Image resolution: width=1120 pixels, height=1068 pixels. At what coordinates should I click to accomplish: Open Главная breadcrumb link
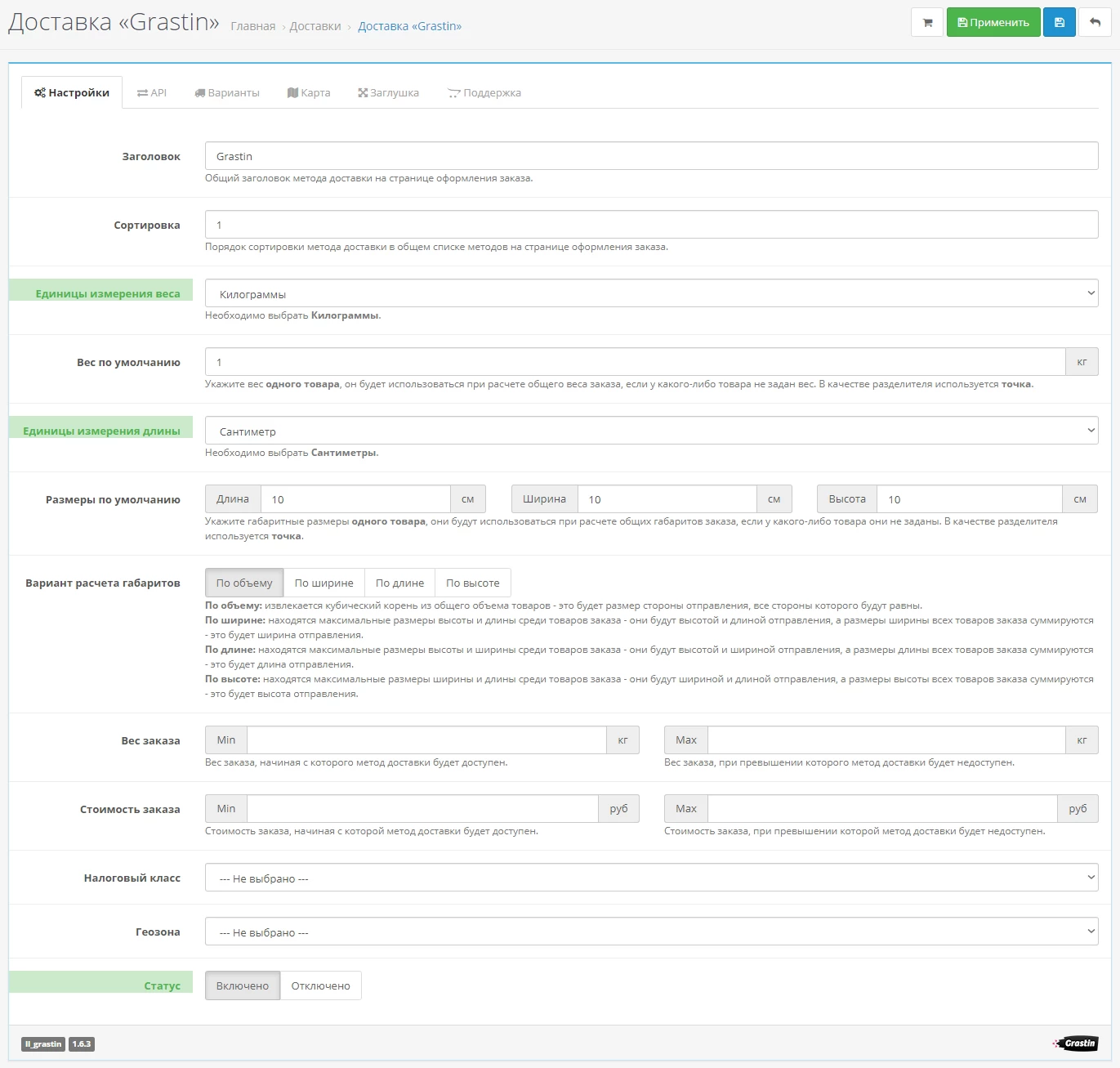click(253, 26)
